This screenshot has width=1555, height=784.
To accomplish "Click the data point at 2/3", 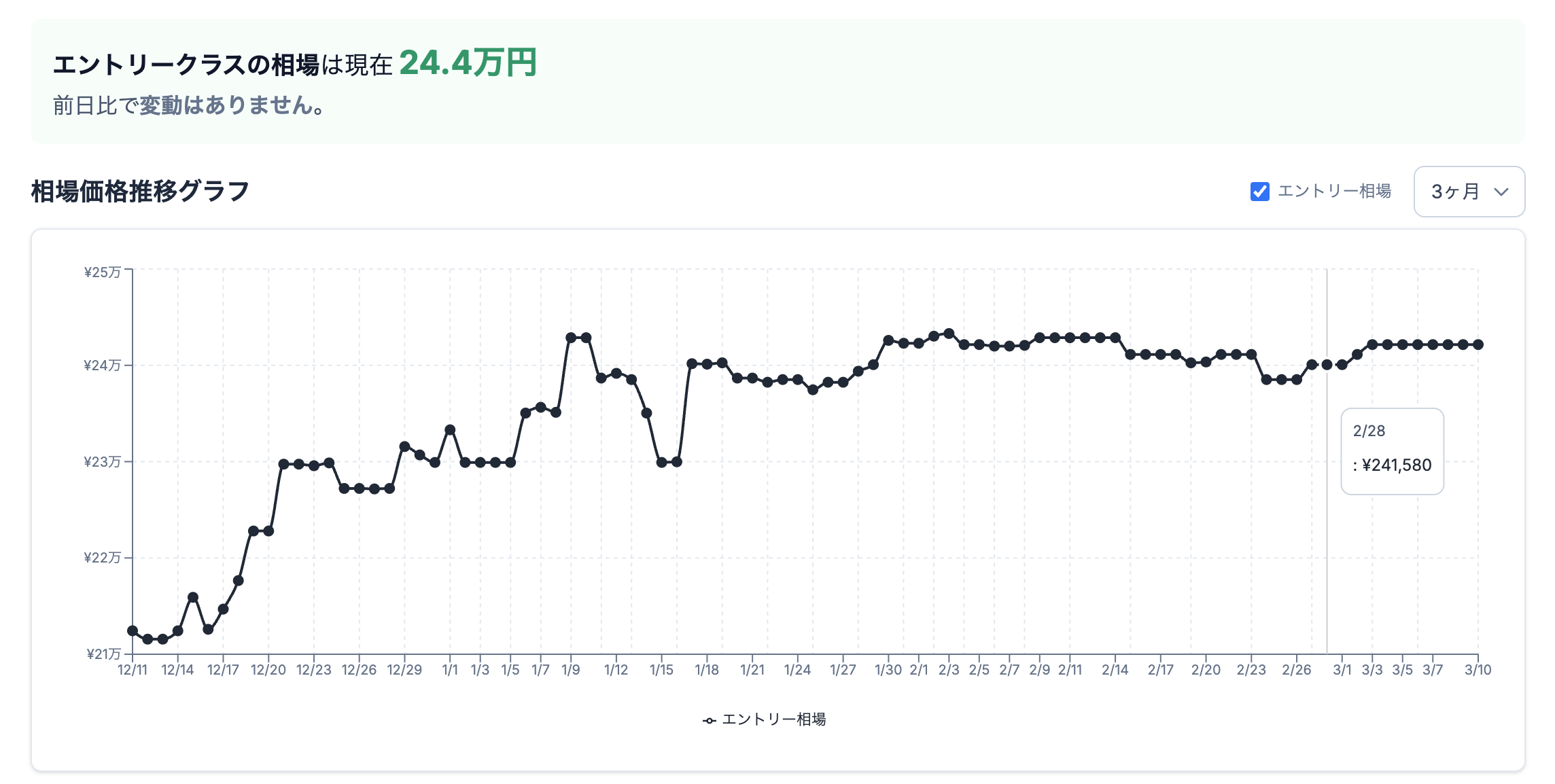I will pos(949,334).
